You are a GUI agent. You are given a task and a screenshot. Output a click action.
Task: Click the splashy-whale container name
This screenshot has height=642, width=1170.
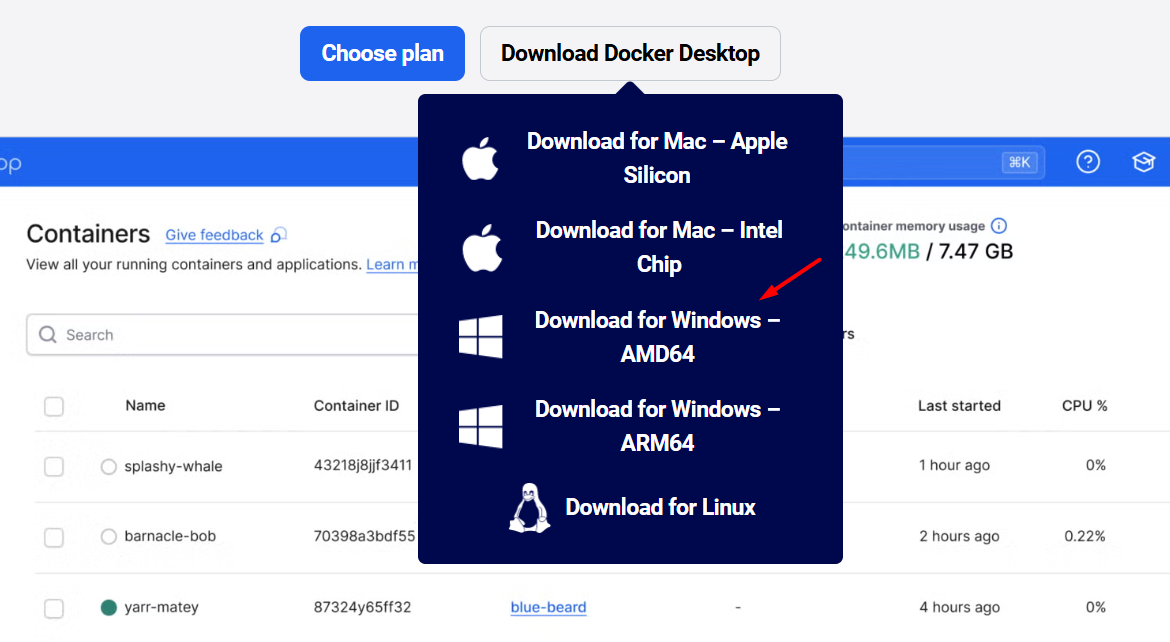(x=173, y=467)
